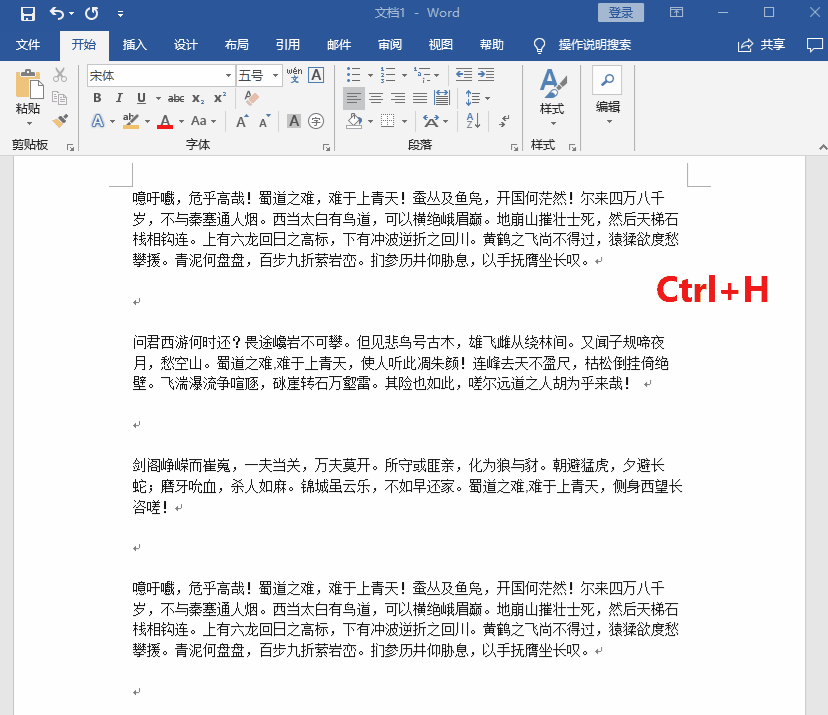828x715 pixels.
Task: Switch to the 插入 ribbon tab
Action: pyautogui.click(x=135, y=45)
